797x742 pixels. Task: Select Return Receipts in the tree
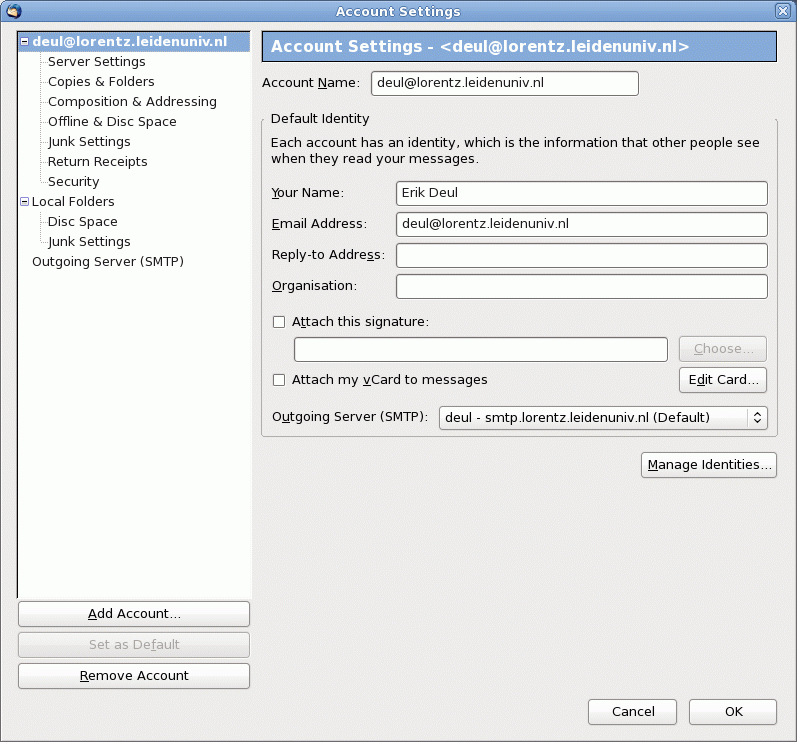click(97, 162)
